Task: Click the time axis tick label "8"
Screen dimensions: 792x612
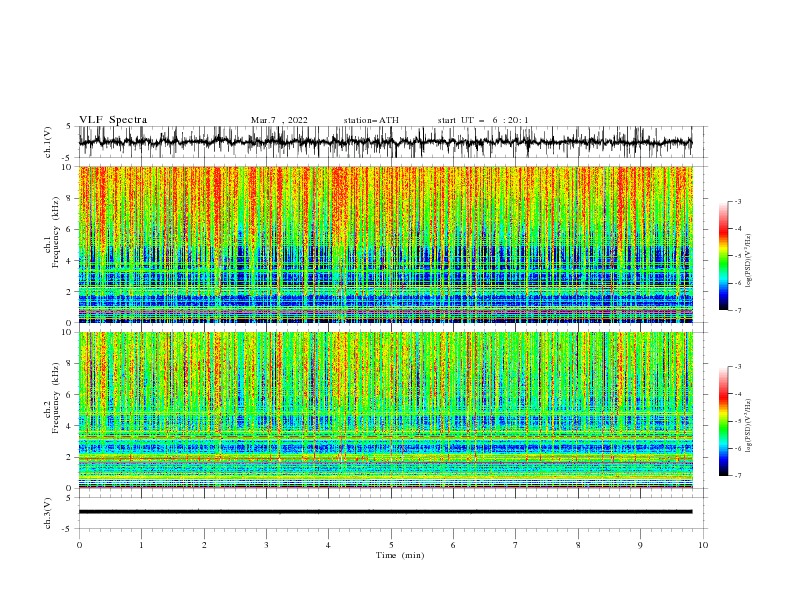Action: (x=578, y=545)
